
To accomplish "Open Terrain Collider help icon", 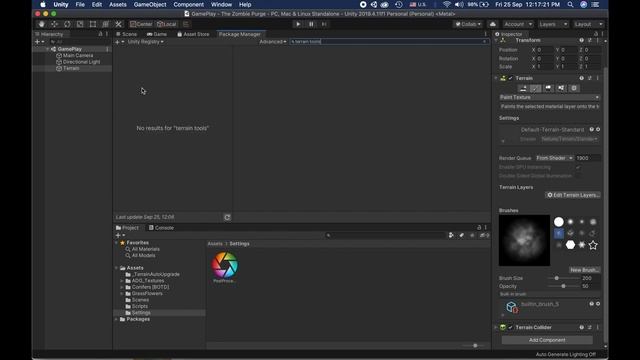I will [581, 327].
